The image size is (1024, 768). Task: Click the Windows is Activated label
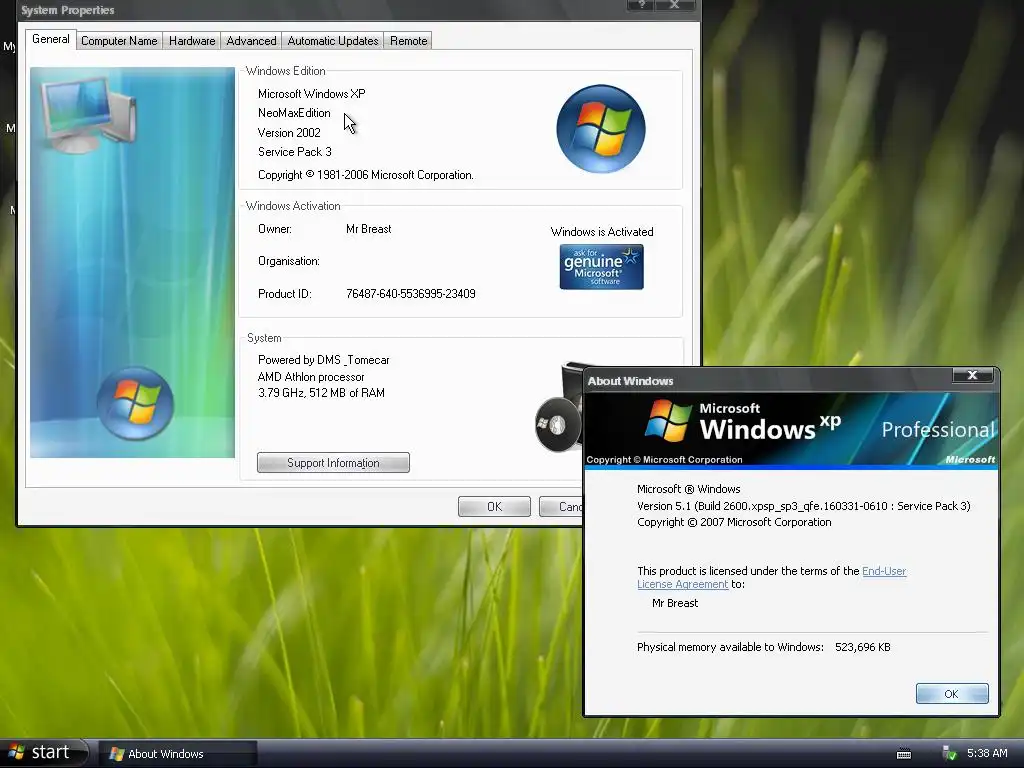[x=602, y=232]
